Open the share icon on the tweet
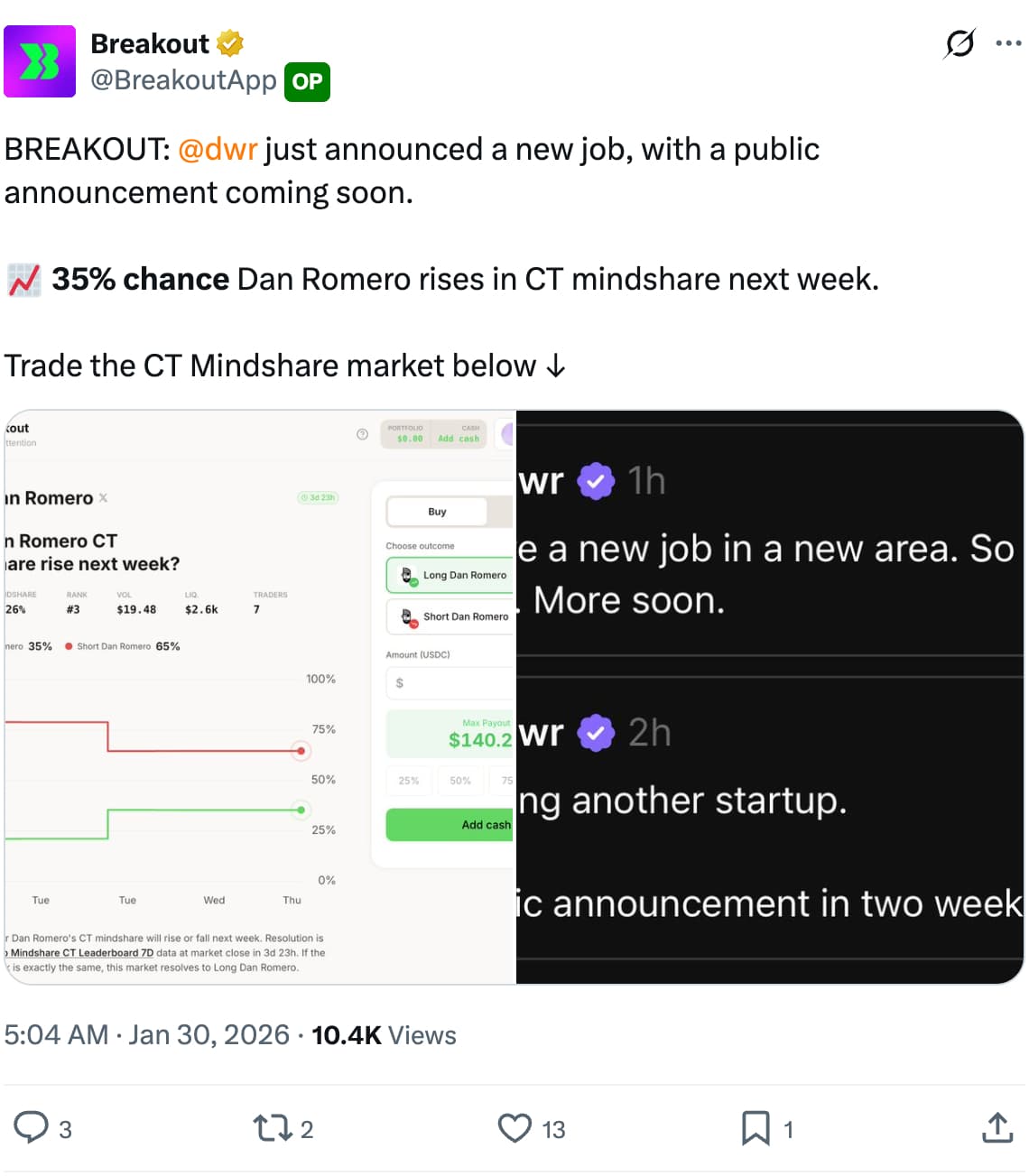 pos(996,1127)
